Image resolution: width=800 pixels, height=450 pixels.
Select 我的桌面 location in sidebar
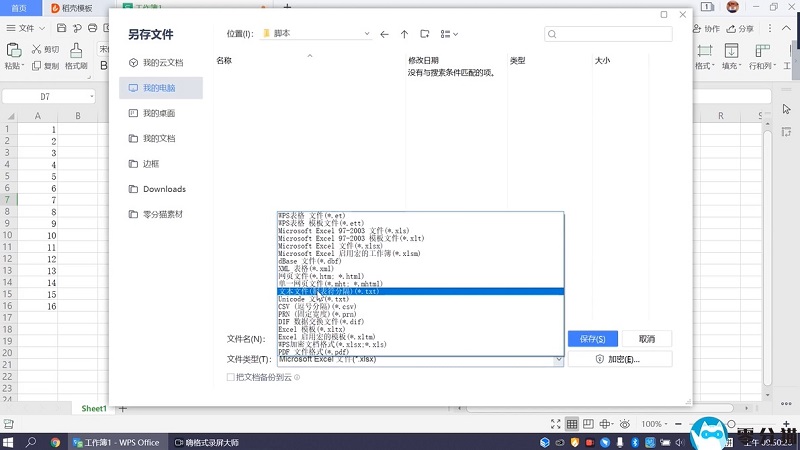point(158,113)
